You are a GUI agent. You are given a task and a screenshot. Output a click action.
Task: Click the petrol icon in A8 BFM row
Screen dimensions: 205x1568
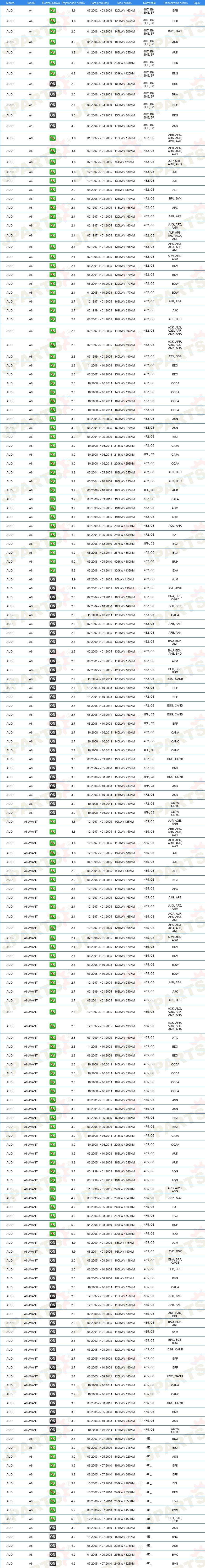click(x=53, y=1492)
